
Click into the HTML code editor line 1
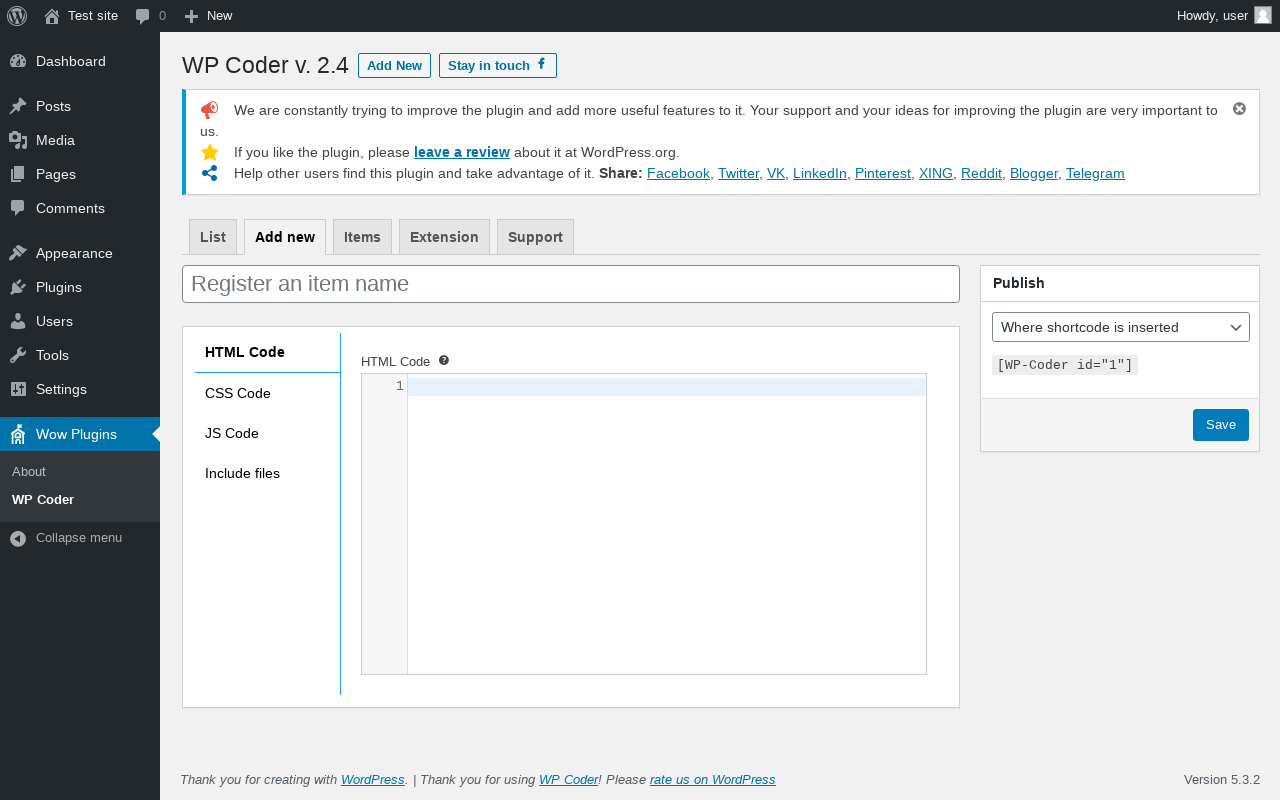[666, 387]
